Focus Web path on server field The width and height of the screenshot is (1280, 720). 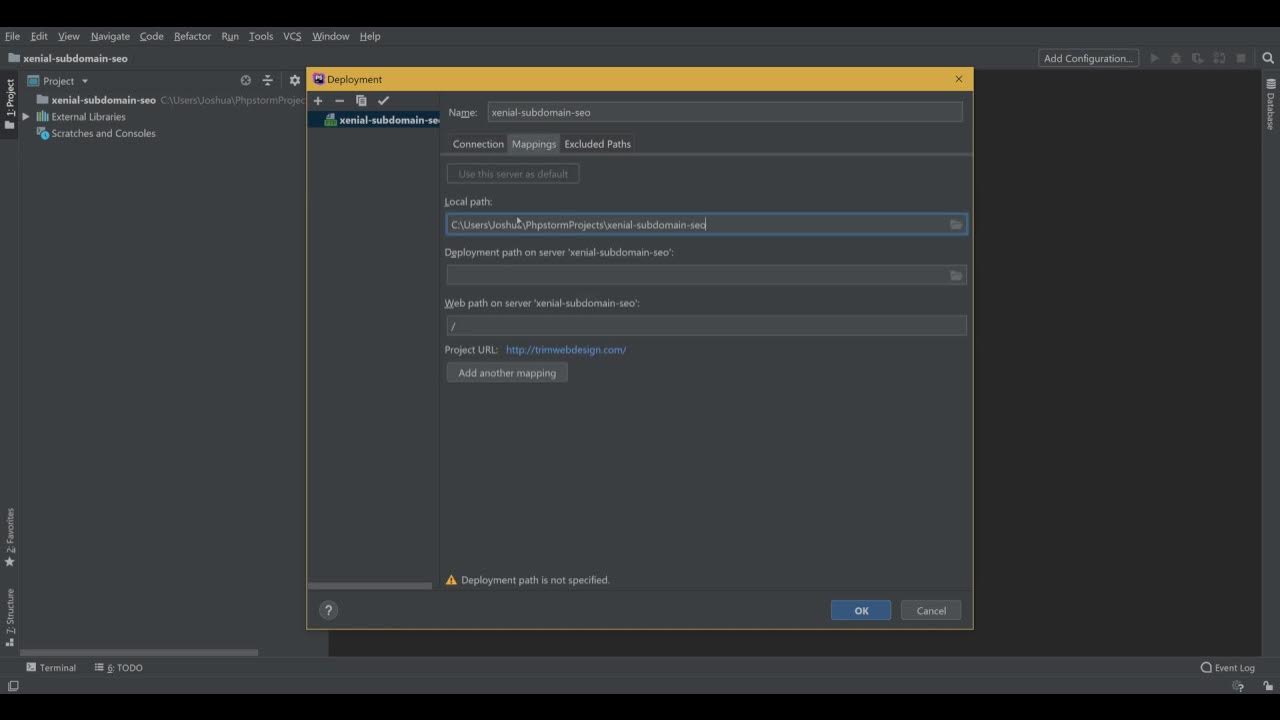point(706,326)
